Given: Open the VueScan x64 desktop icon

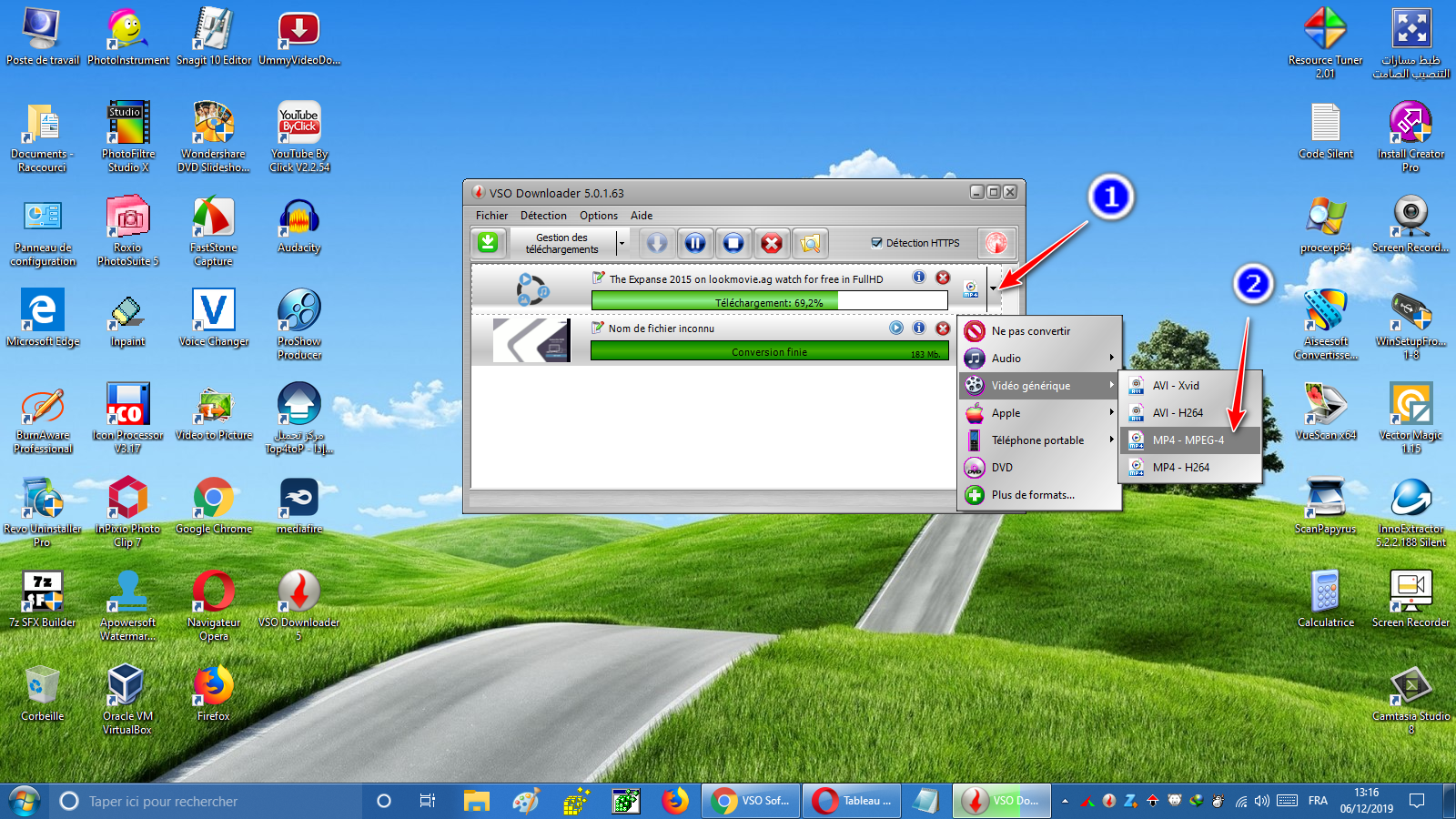Looking at the screenshot, I should [x=1326, y=411].
